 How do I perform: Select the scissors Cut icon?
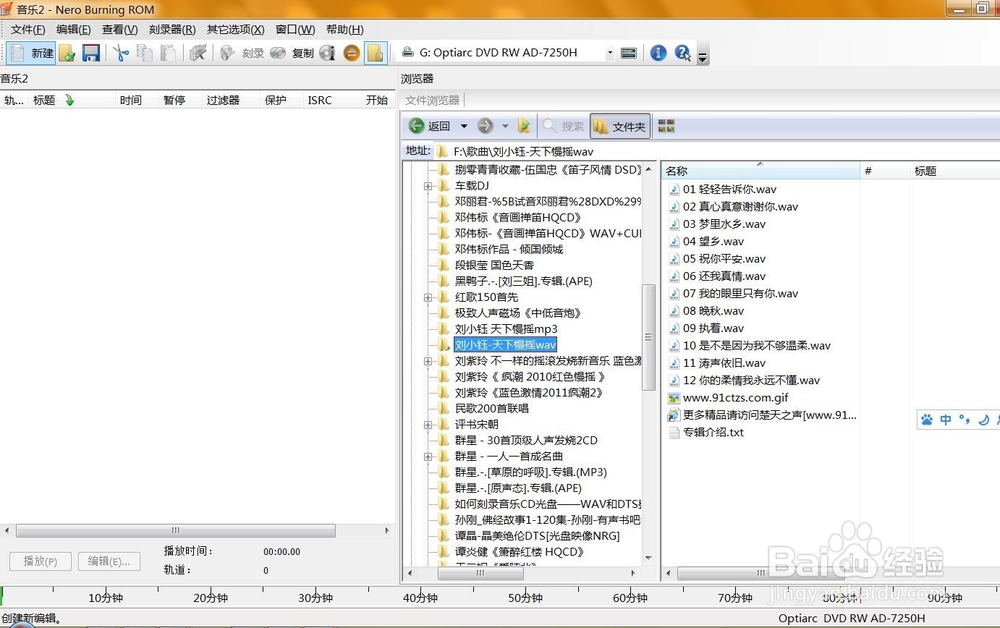pos(121,53)
